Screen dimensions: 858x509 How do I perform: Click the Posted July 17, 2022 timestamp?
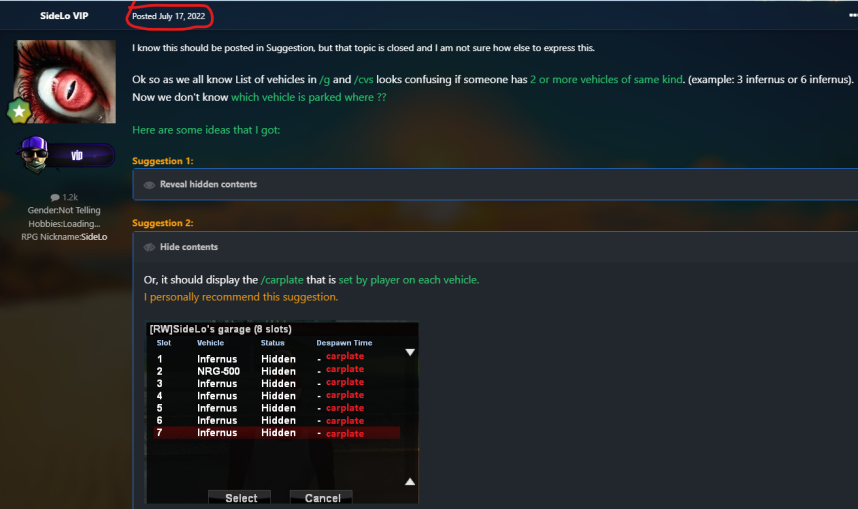coord(169,16)
